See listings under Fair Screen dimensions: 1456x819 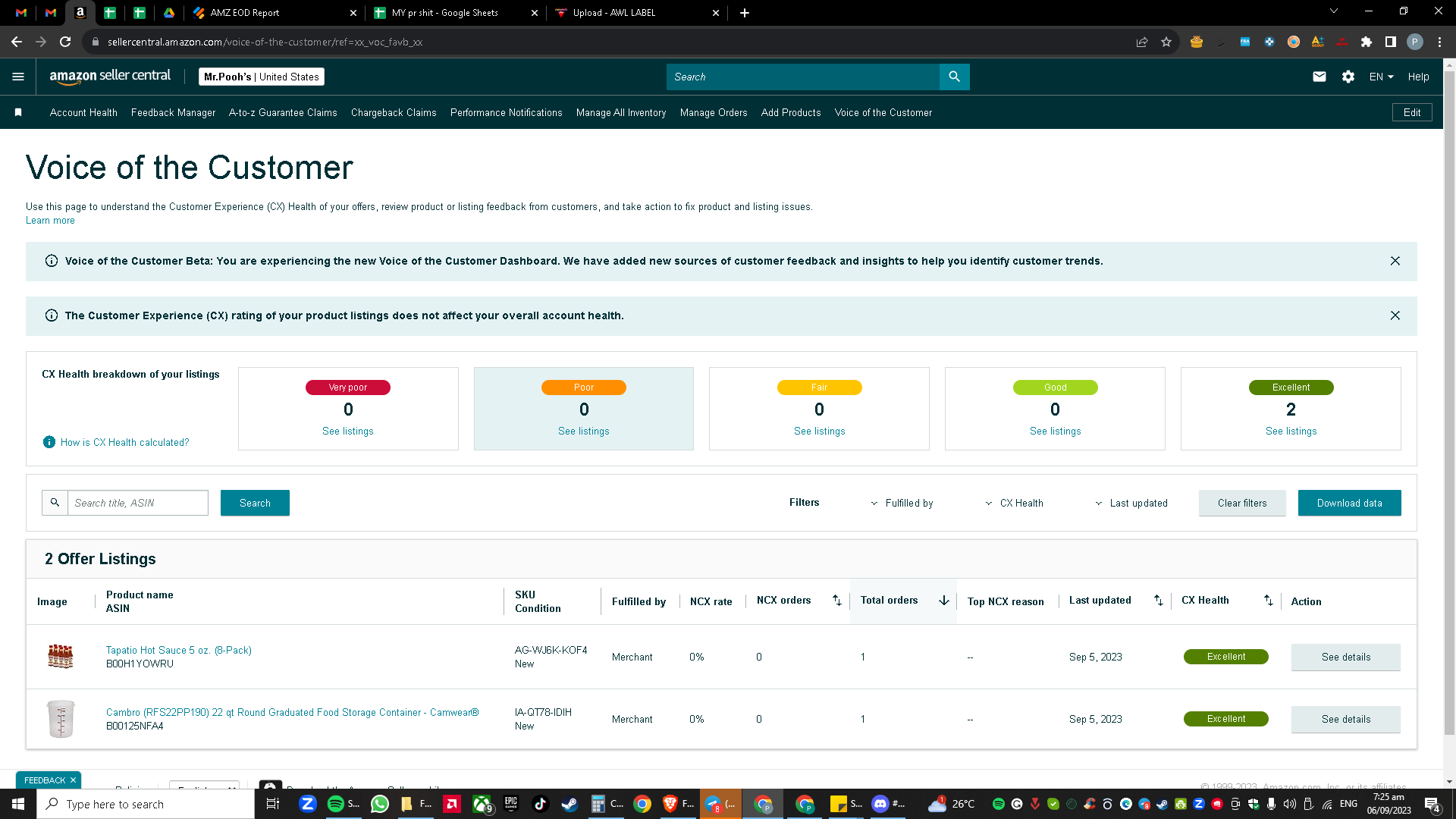pyautogui.click(x=820, y=431)
